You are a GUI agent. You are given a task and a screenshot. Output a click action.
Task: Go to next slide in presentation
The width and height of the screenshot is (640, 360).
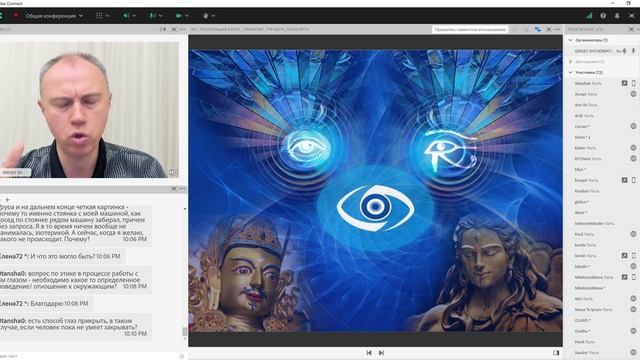point(381,353)
